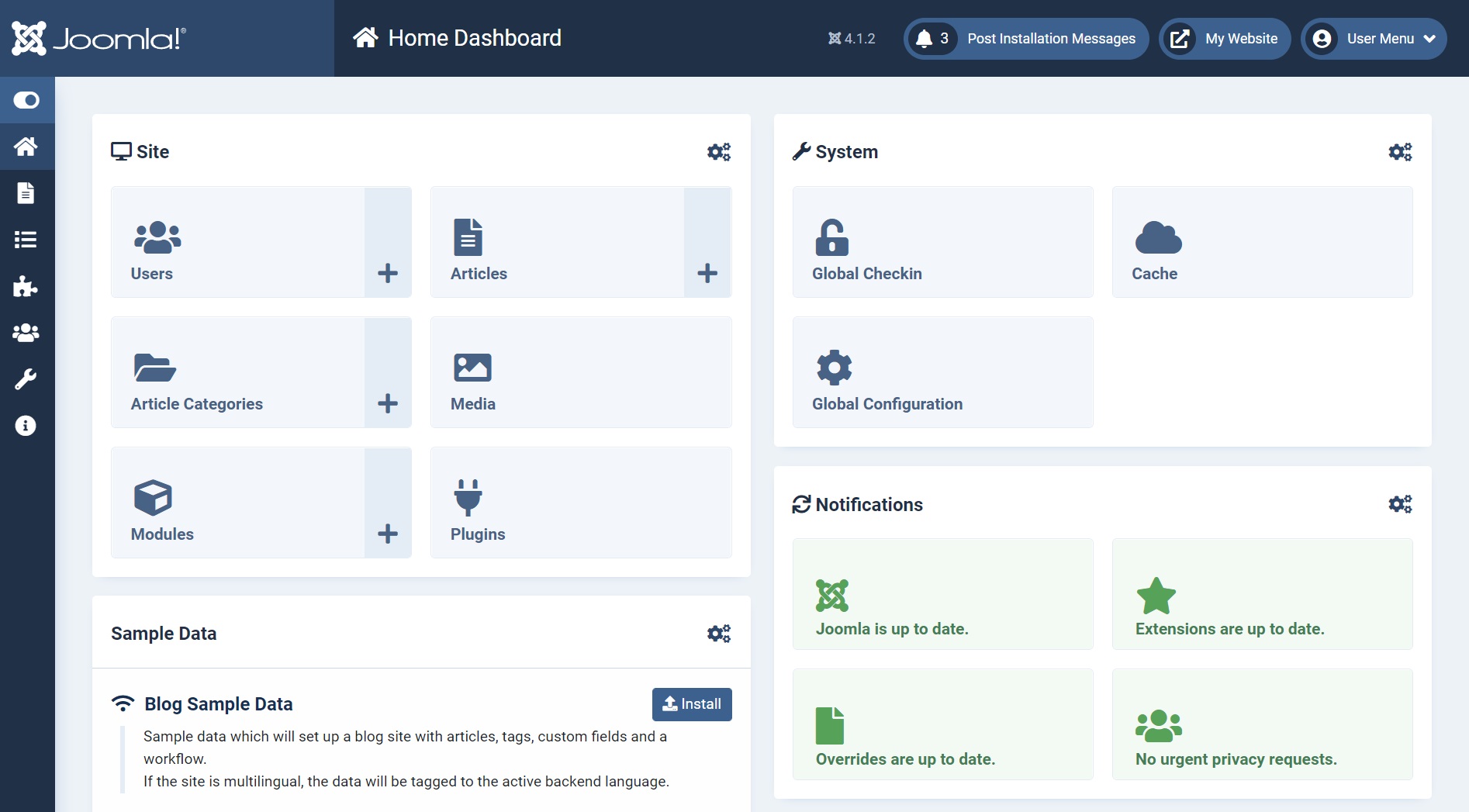Open the Help info icon in sidebar

[26, 426]
